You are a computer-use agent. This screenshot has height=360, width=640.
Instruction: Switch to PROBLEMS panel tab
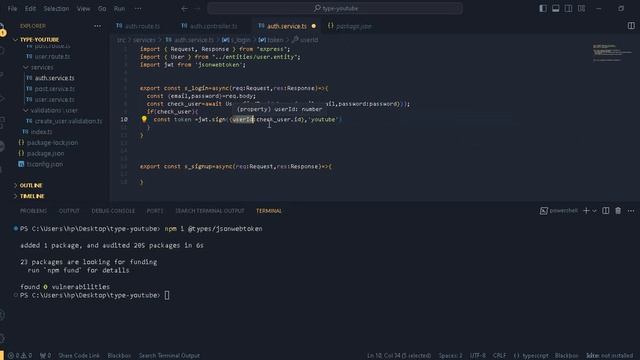click(33, 211)
